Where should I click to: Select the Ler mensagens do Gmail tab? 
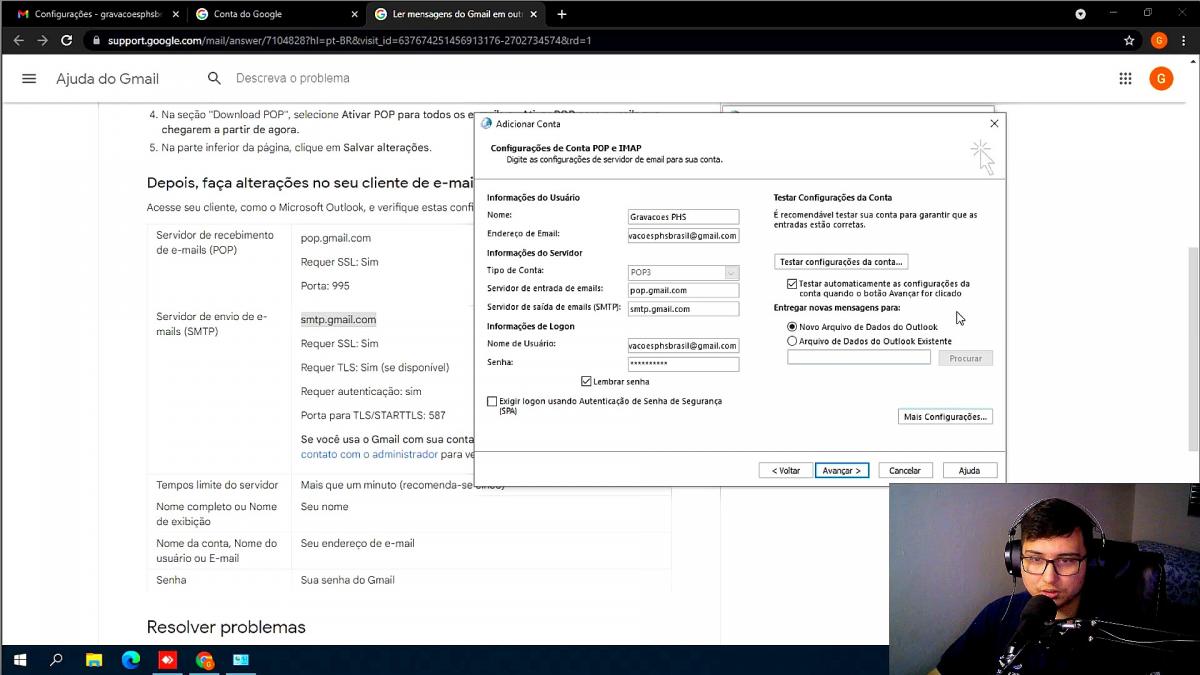pos(457,14)
